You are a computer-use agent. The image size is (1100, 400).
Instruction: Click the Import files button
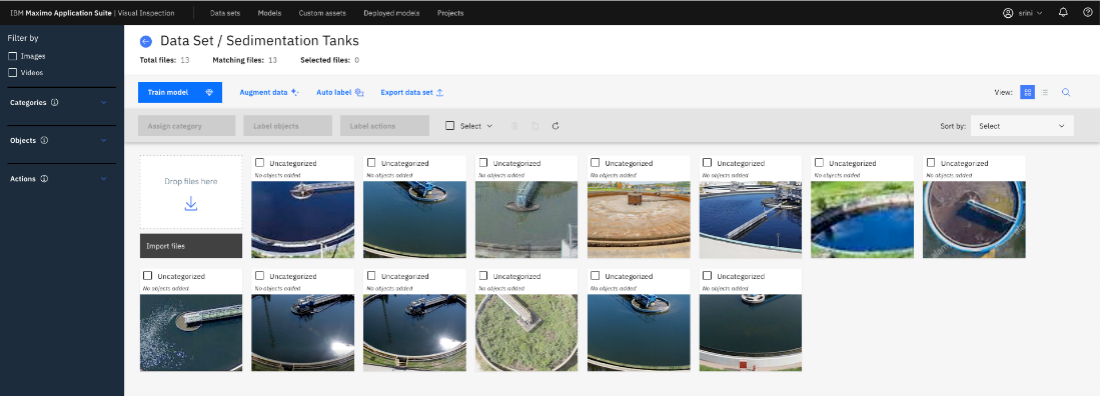pos(191,246)
